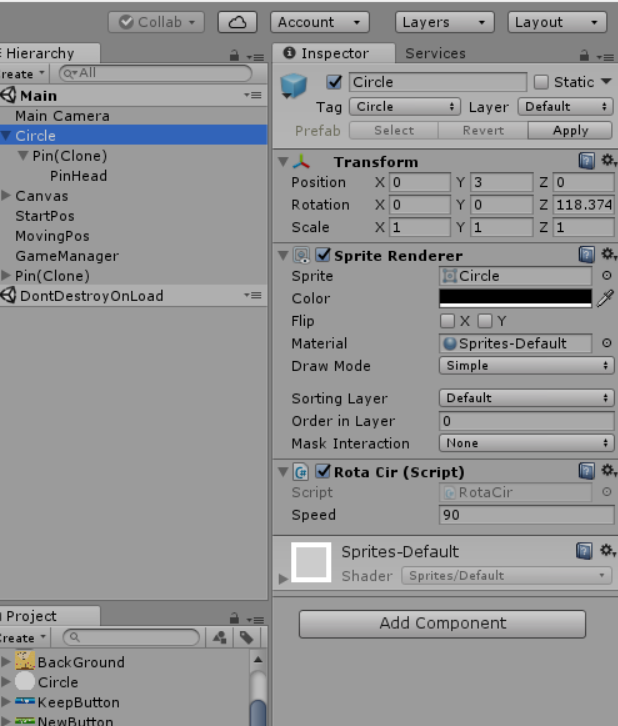Open Sprites-Default material gear settings
Viewport: 618px width, 726px height.
(608, 551)
